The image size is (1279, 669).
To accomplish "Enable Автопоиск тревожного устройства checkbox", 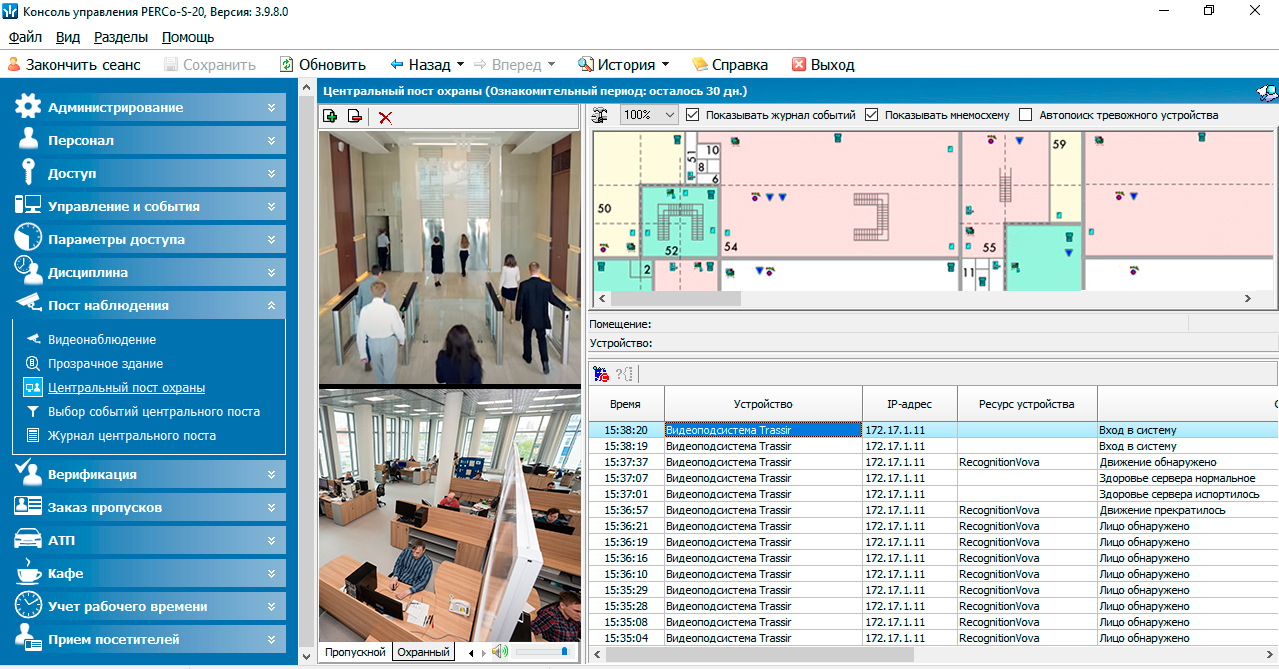I will coord(1026,115).
